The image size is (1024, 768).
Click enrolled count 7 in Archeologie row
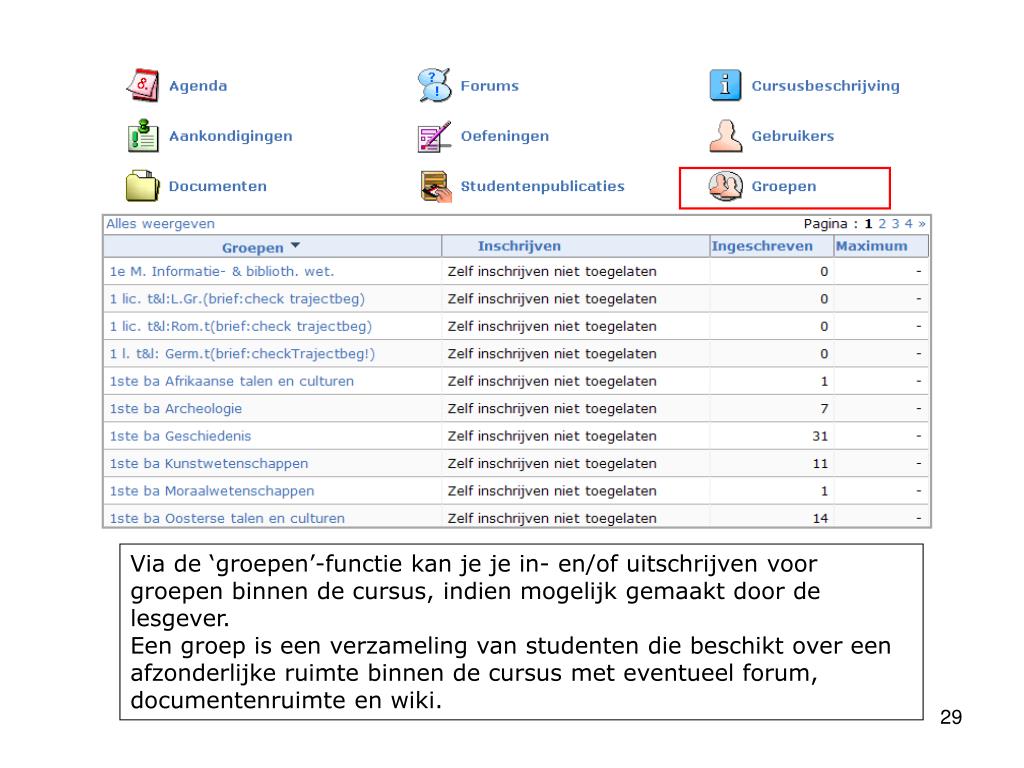824,409
